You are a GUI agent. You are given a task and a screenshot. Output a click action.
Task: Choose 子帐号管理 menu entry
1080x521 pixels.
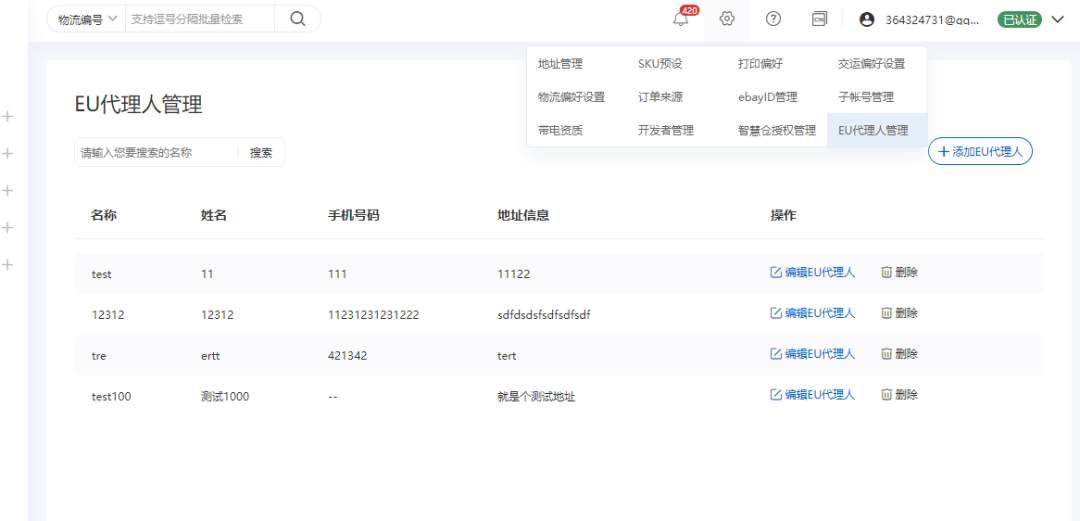point(865,97)
